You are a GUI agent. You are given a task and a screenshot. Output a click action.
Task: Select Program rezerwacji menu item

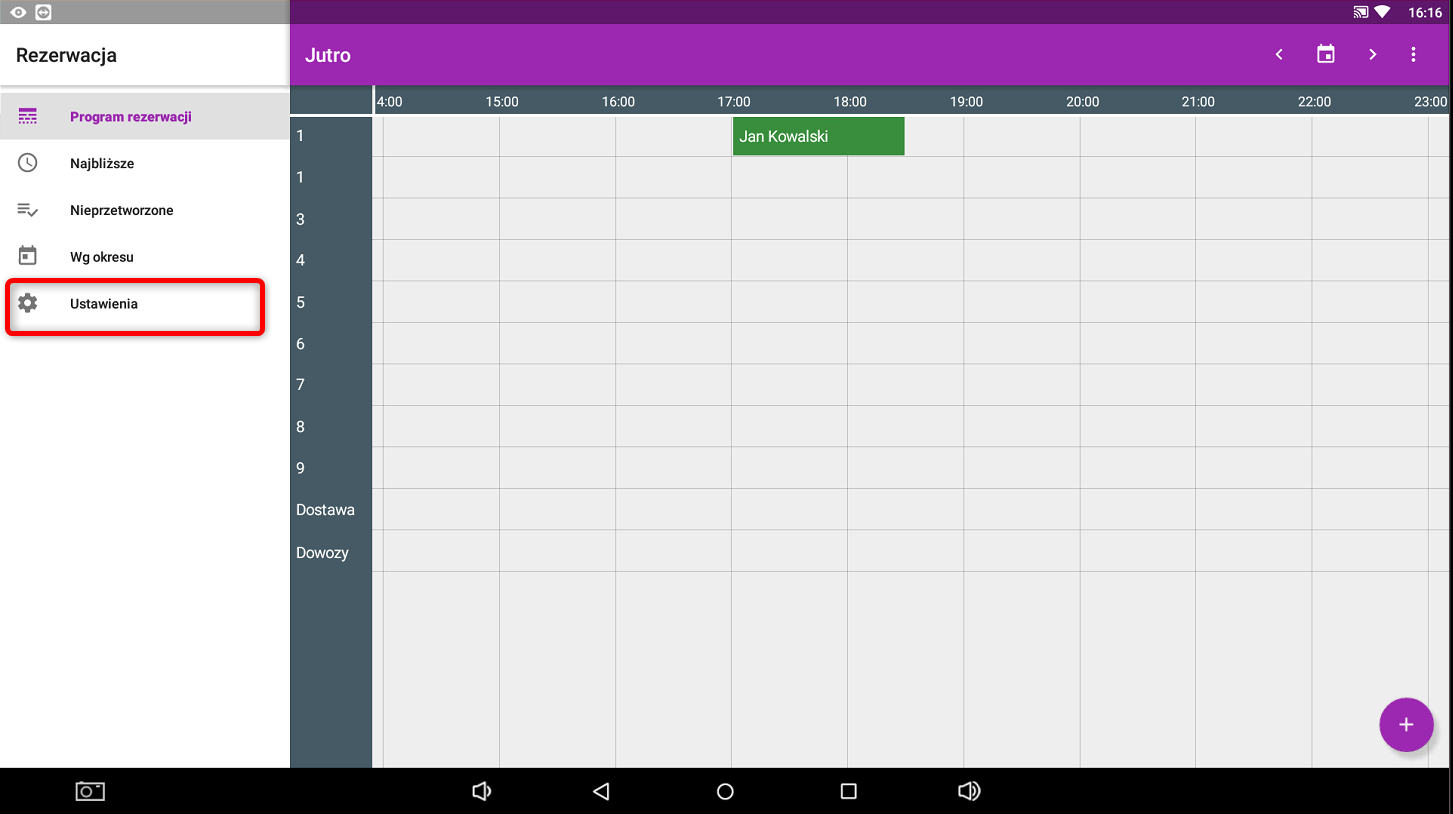[x=130, y=117]
